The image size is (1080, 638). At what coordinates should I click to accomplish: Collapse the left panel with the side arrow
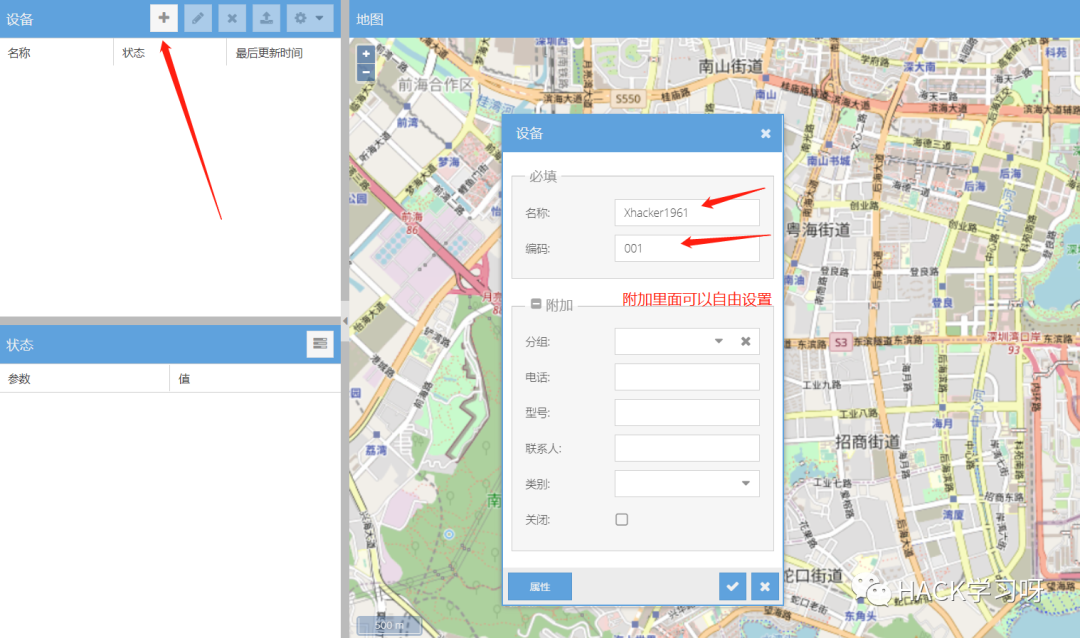point(344,322)
